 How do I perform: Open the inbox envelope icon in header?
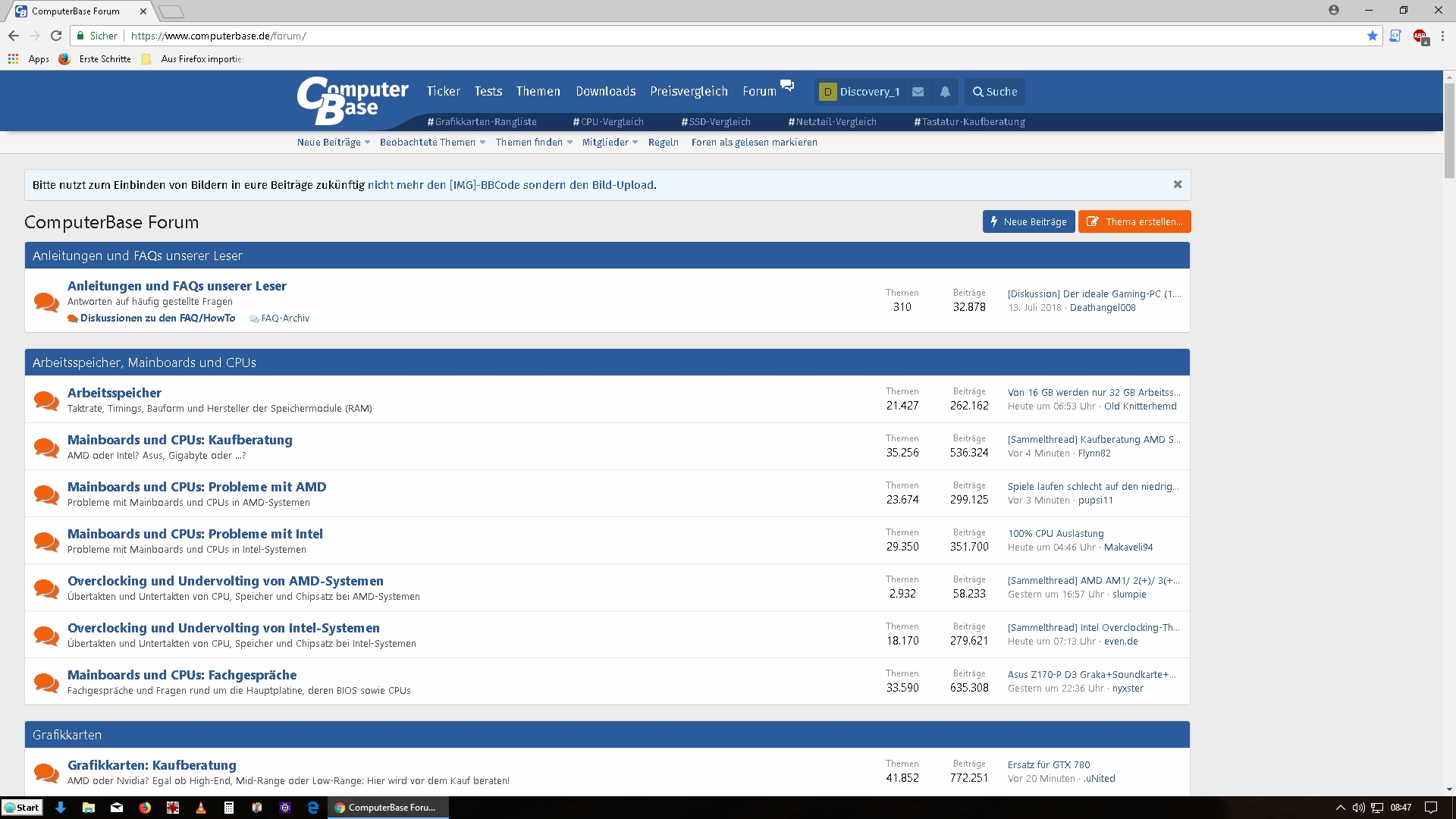pos(918,92)
